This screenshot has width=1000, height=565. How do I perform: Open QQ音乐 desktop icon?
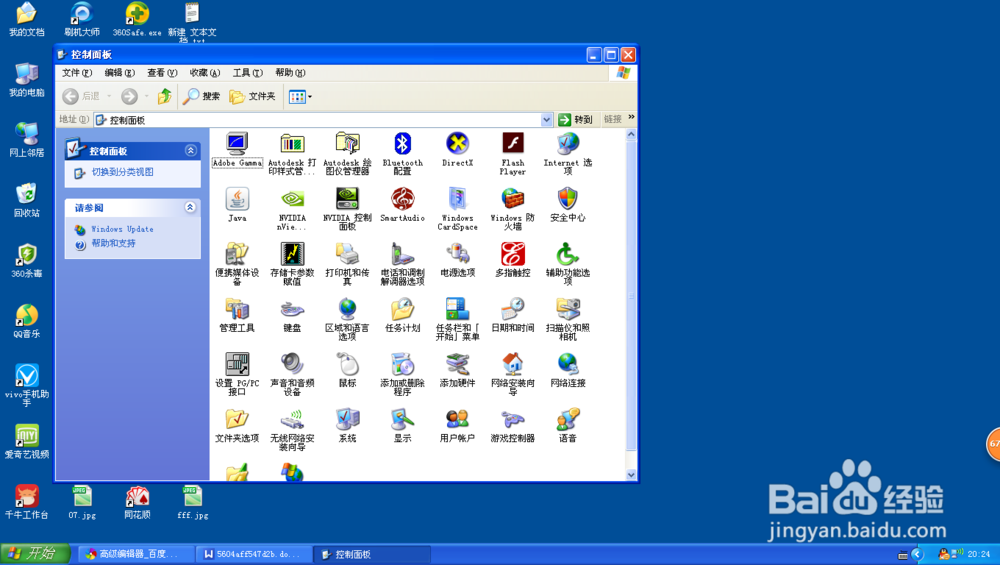point(27,320)
